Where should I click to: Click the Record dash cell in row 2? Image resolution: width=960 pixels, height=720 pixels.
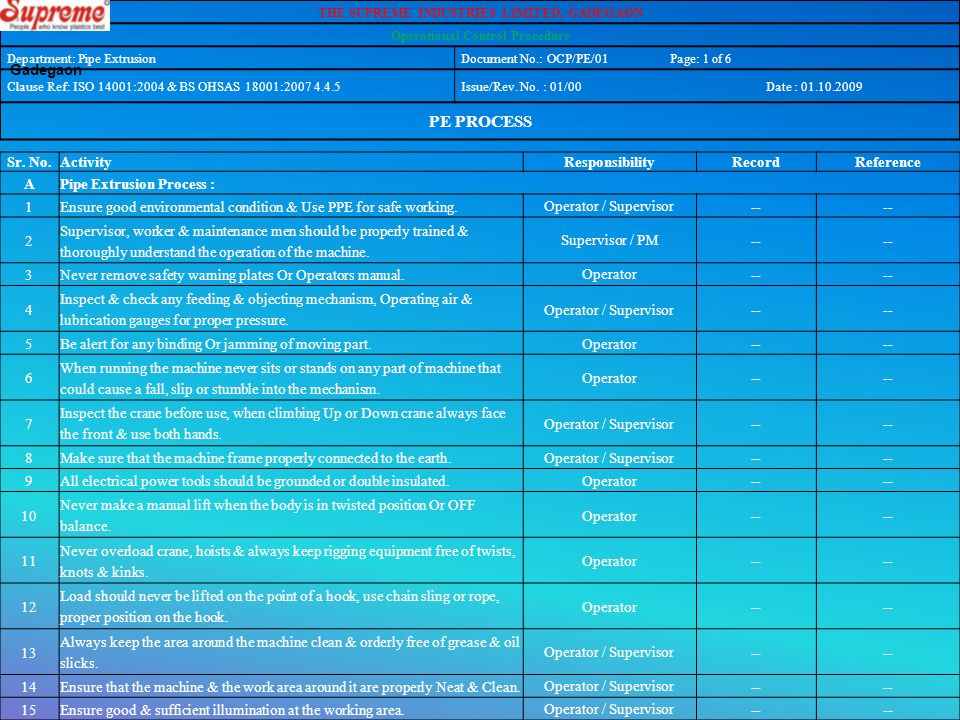click(756, 241)
